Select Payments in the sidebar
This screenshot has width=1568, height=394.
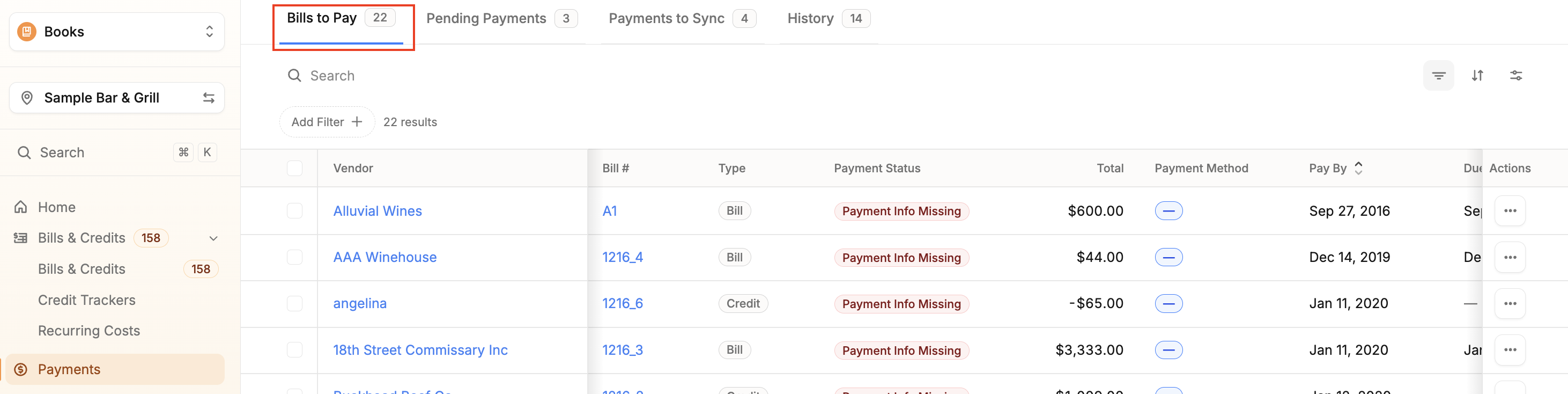[116, 369]
